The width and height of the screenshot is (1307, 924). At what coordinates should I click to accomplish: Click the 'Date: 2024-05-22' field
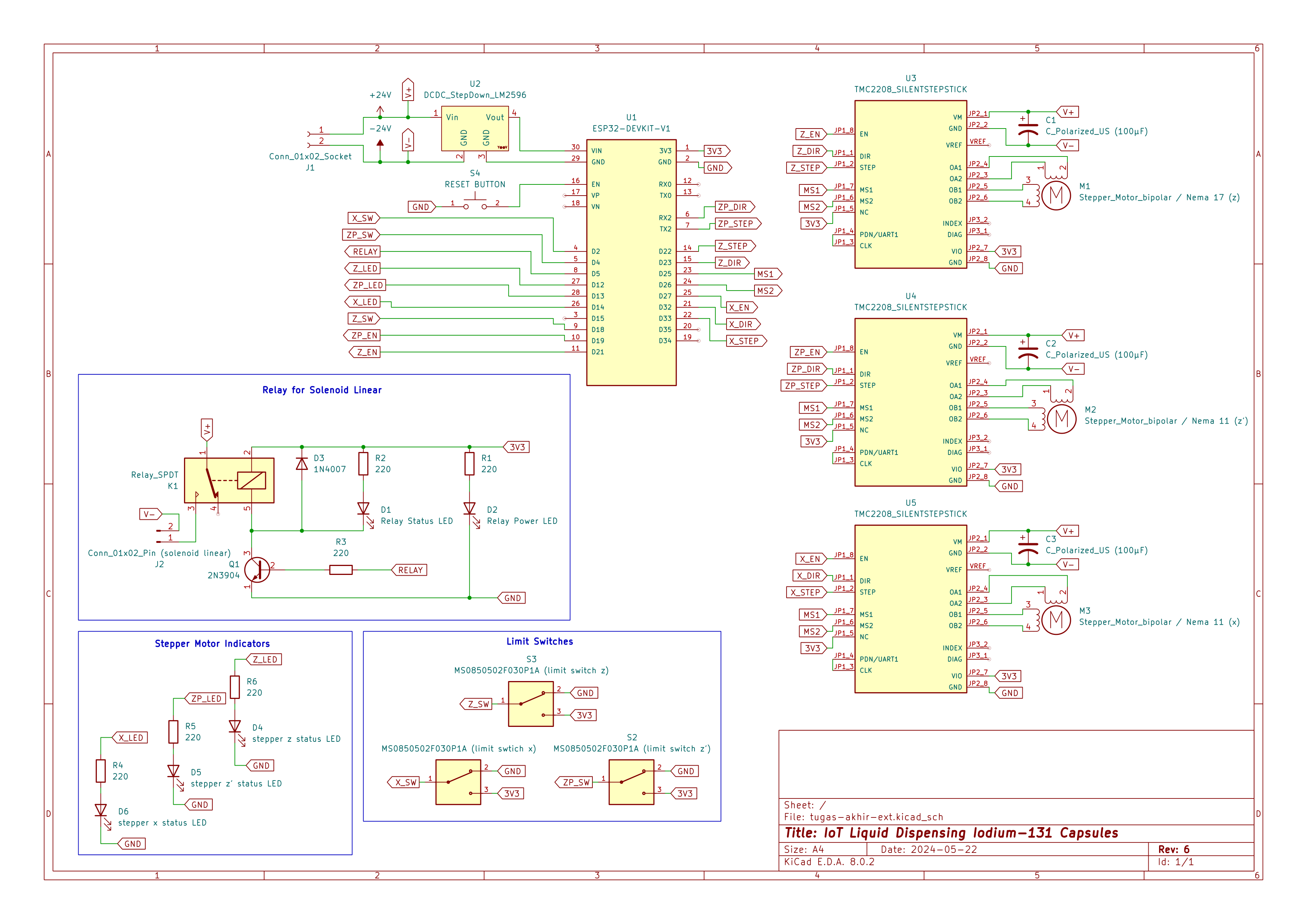click(928, 849)
